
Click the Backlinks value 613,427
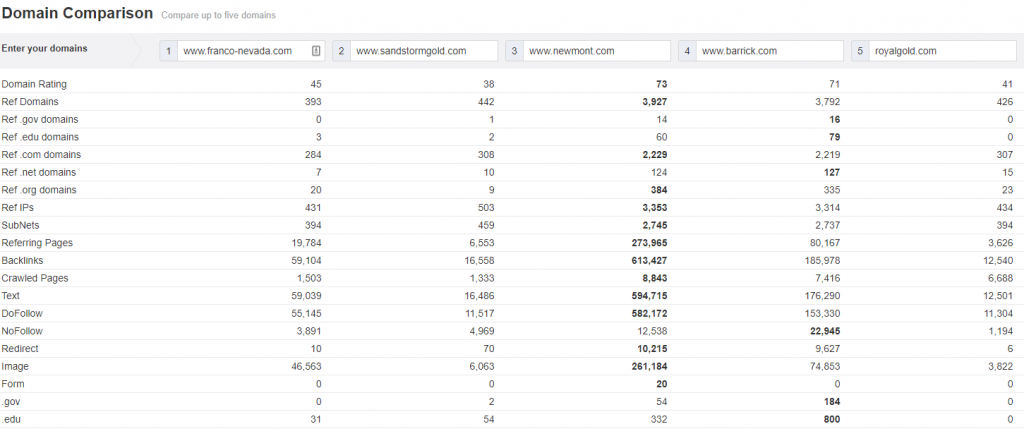point(650,260)
